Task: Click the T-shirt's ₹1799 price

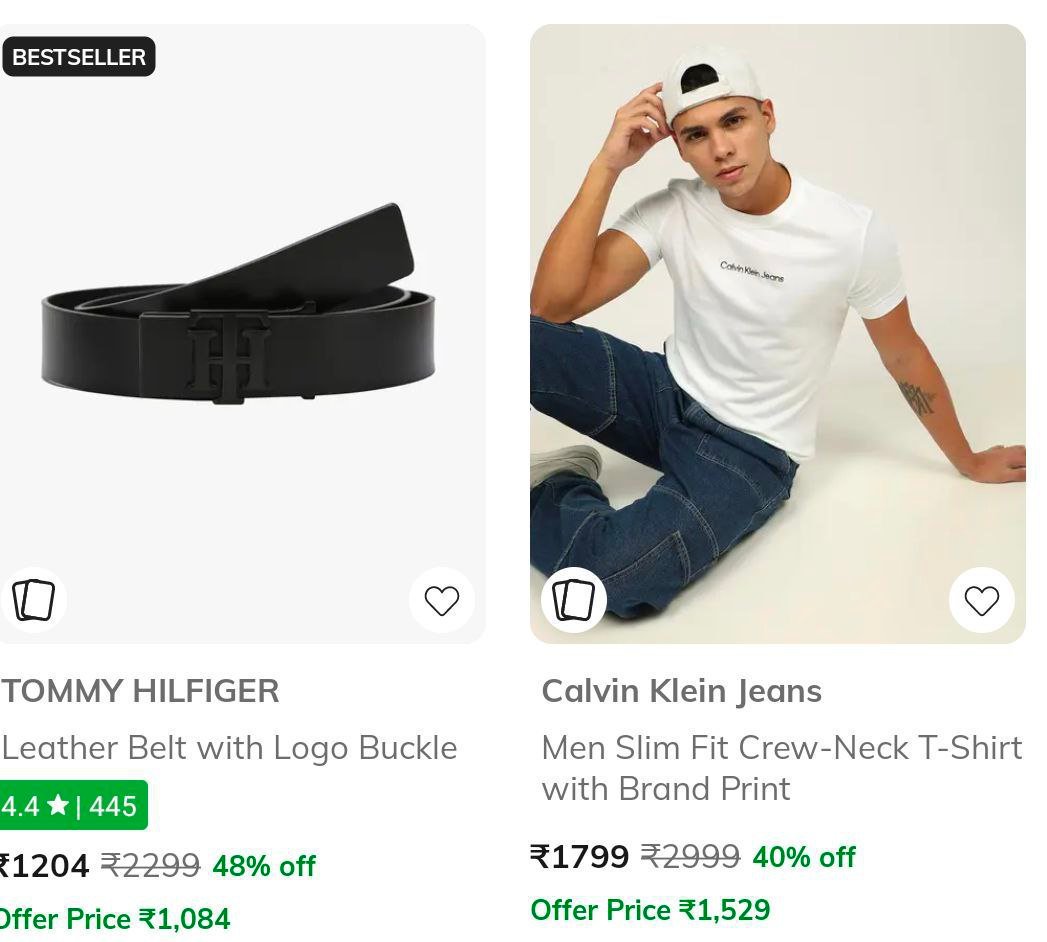Action: pos(580,857)
